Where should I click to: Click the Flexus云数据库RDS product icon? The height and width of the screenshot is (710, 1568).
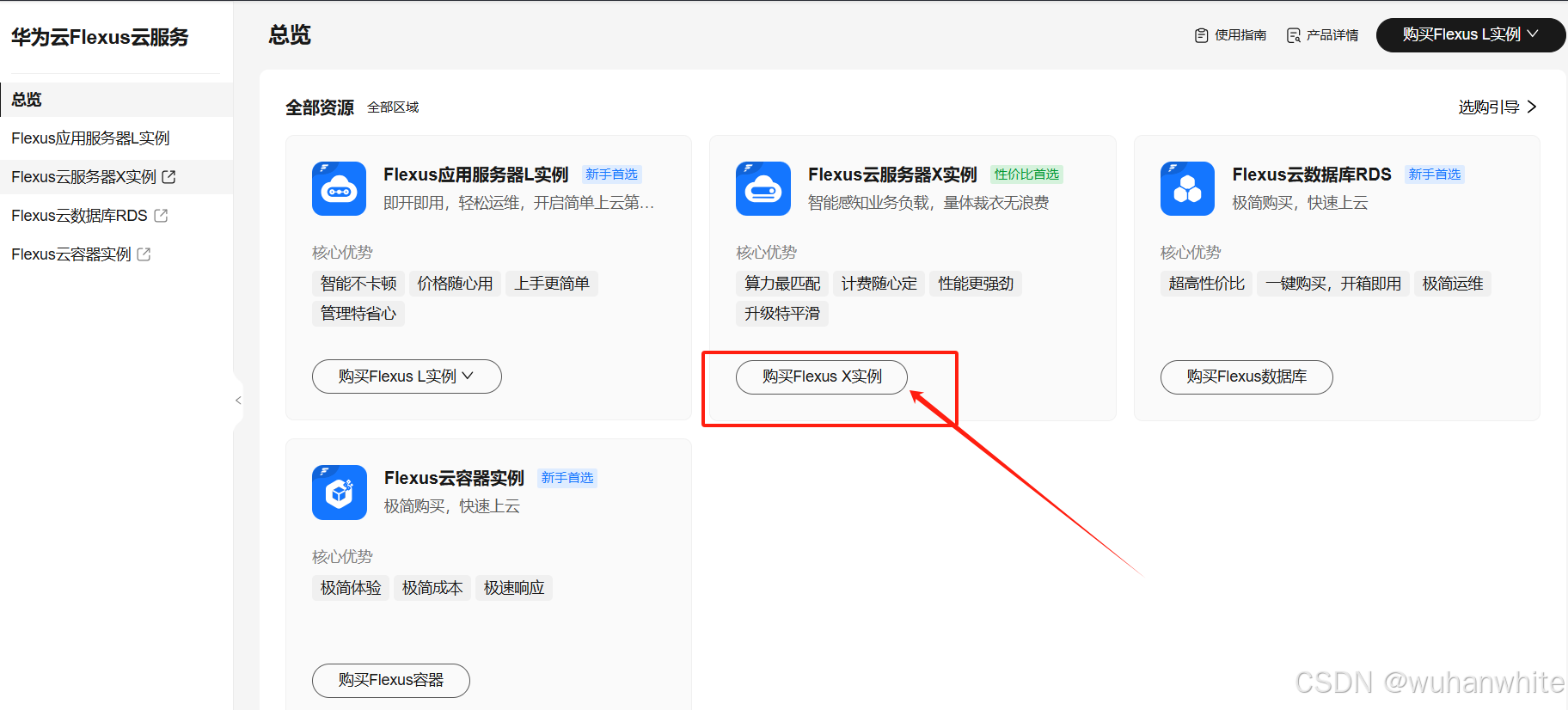pyautogui.click(x=1187, y=188)
